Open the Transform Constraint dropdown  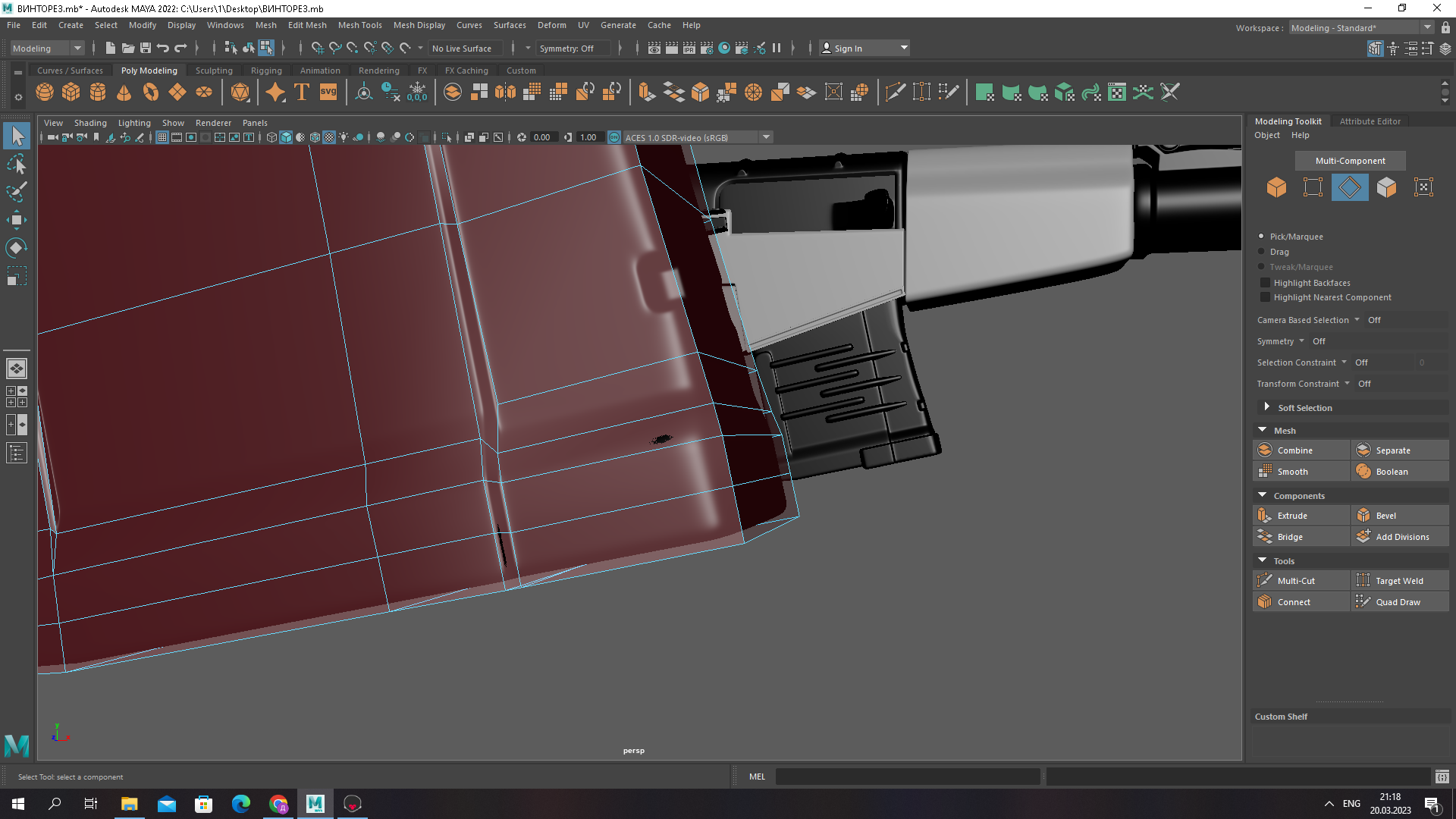[1347, 384]
